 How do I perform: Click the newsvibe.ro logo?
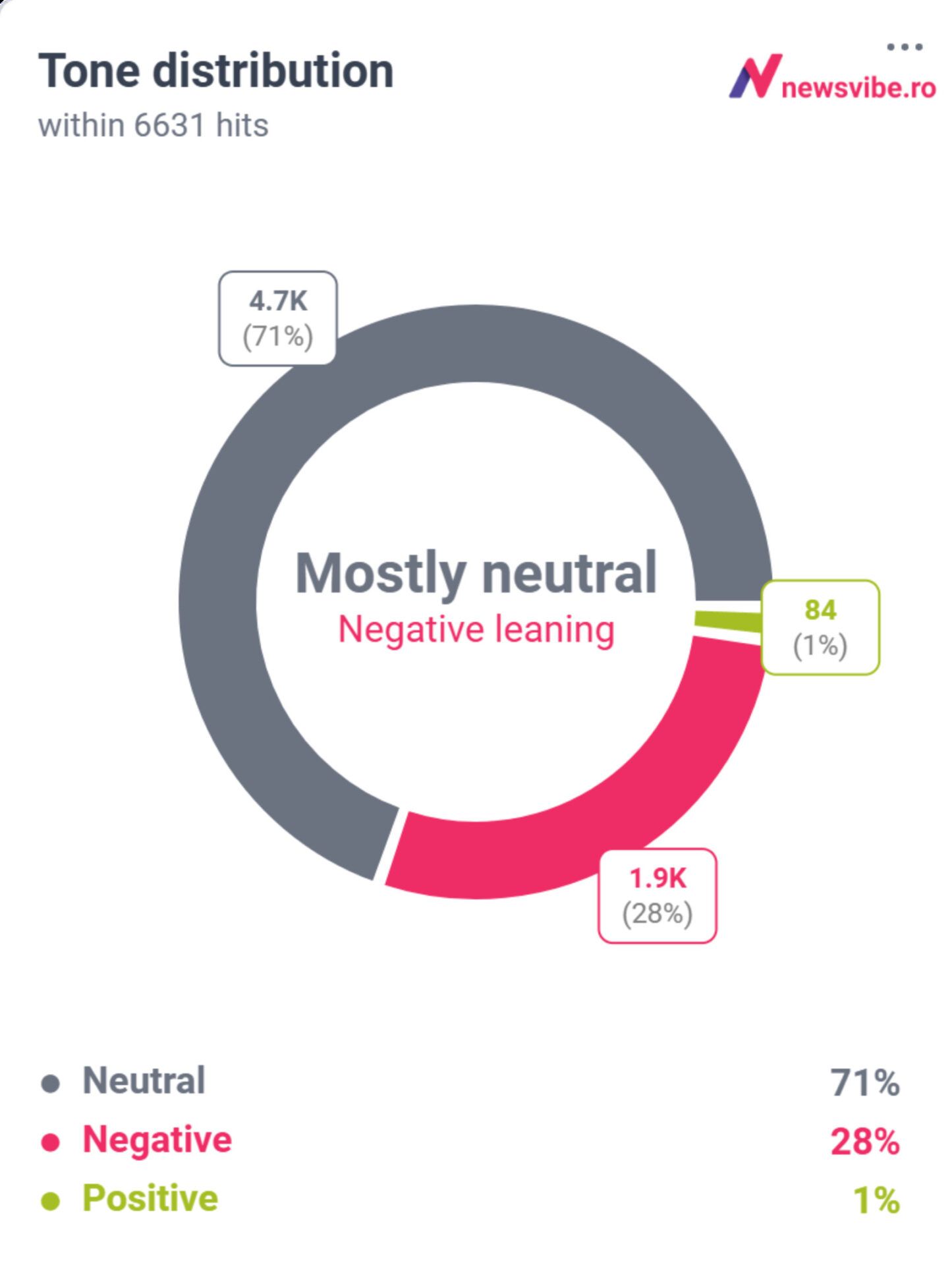click(832, 78)
